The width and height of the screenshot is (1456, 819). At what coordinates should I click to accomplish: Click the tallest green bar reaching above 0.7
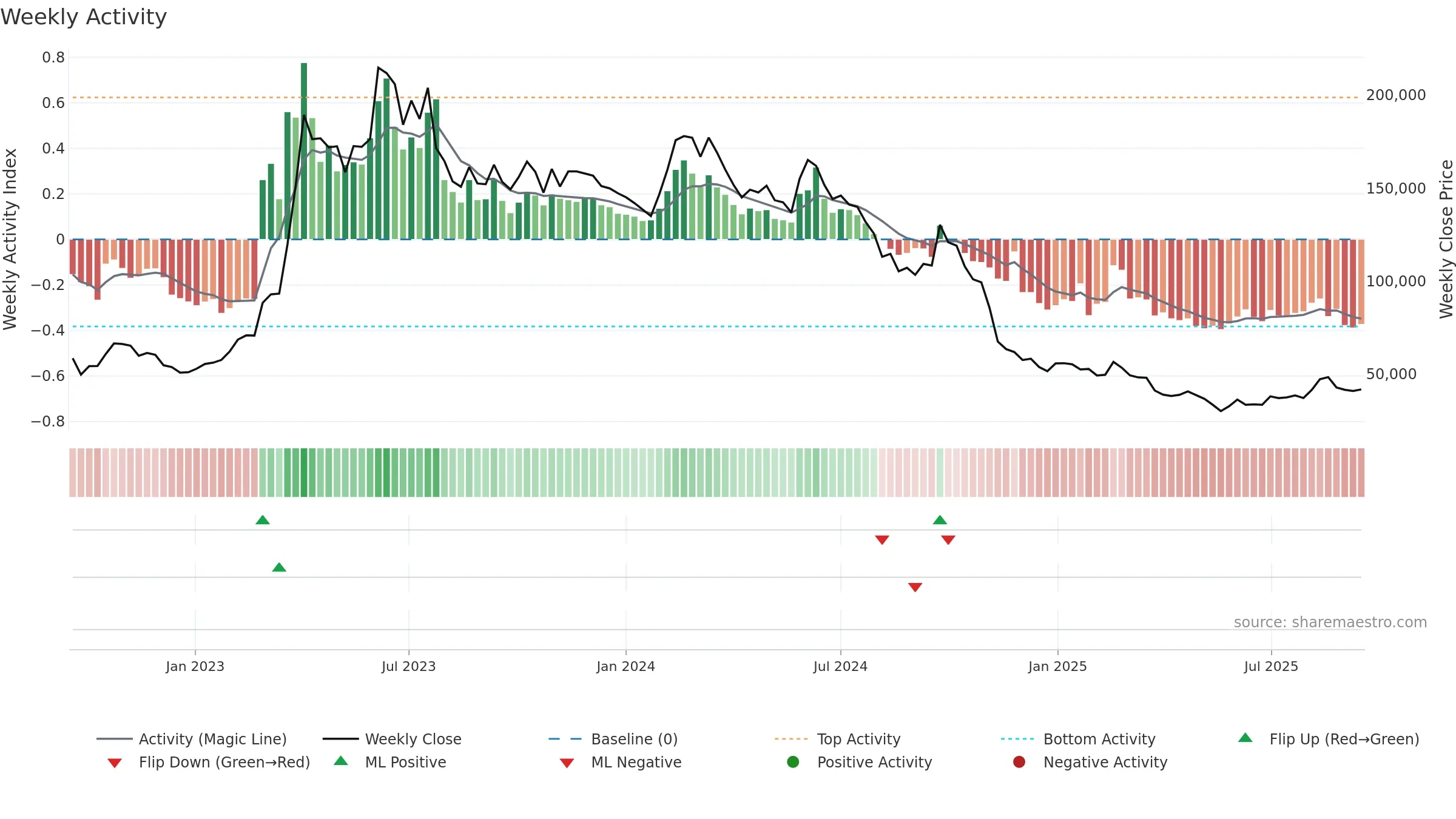[304, 151]
